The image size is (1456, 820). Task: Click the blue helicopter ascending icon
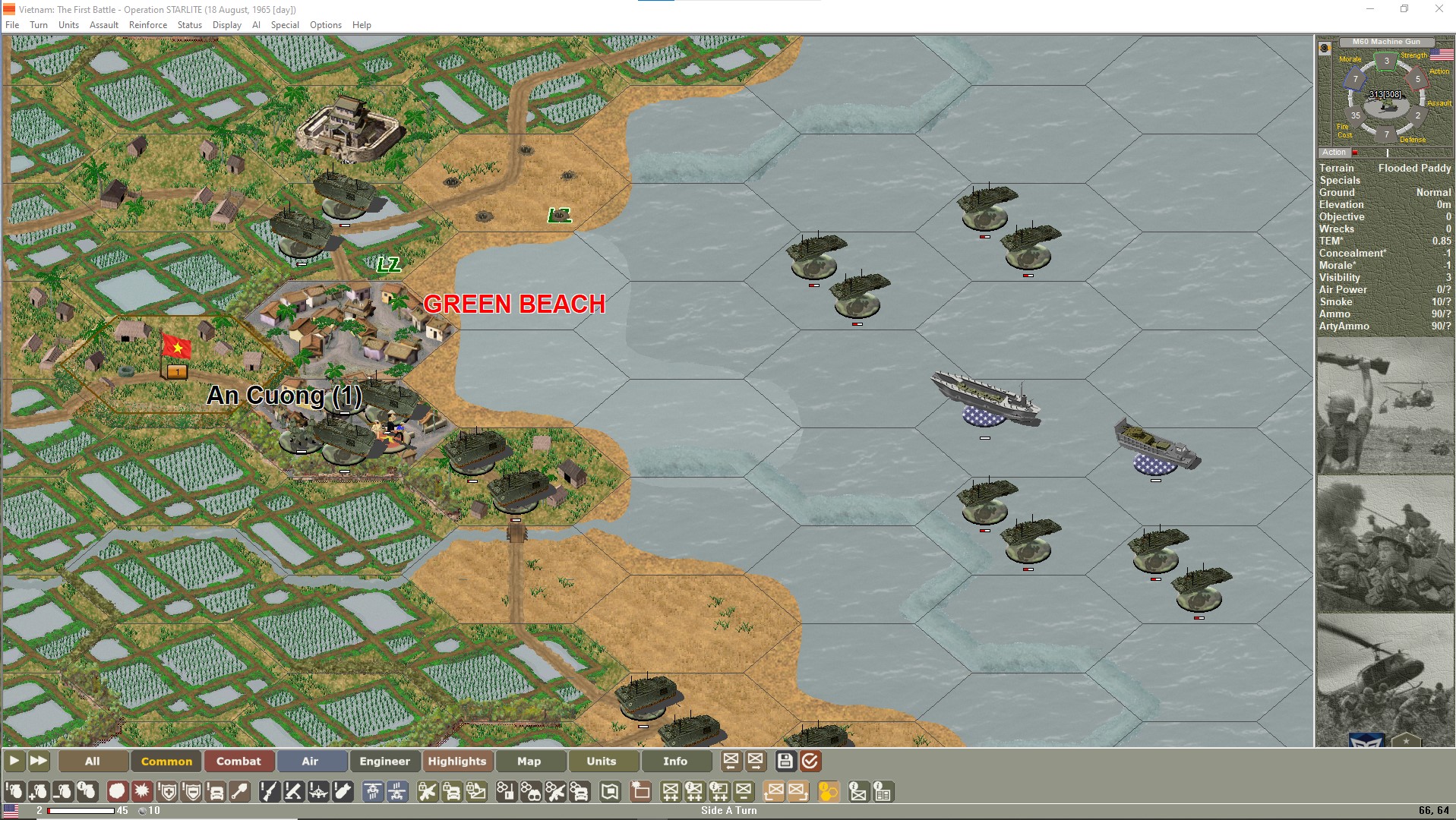[396, 792]
